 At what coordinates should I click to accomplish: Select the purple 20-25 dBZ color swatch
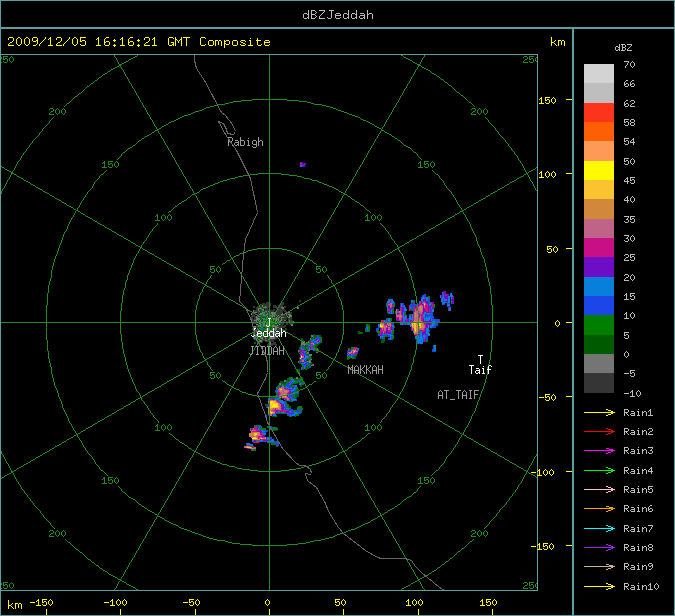[599, 267]
